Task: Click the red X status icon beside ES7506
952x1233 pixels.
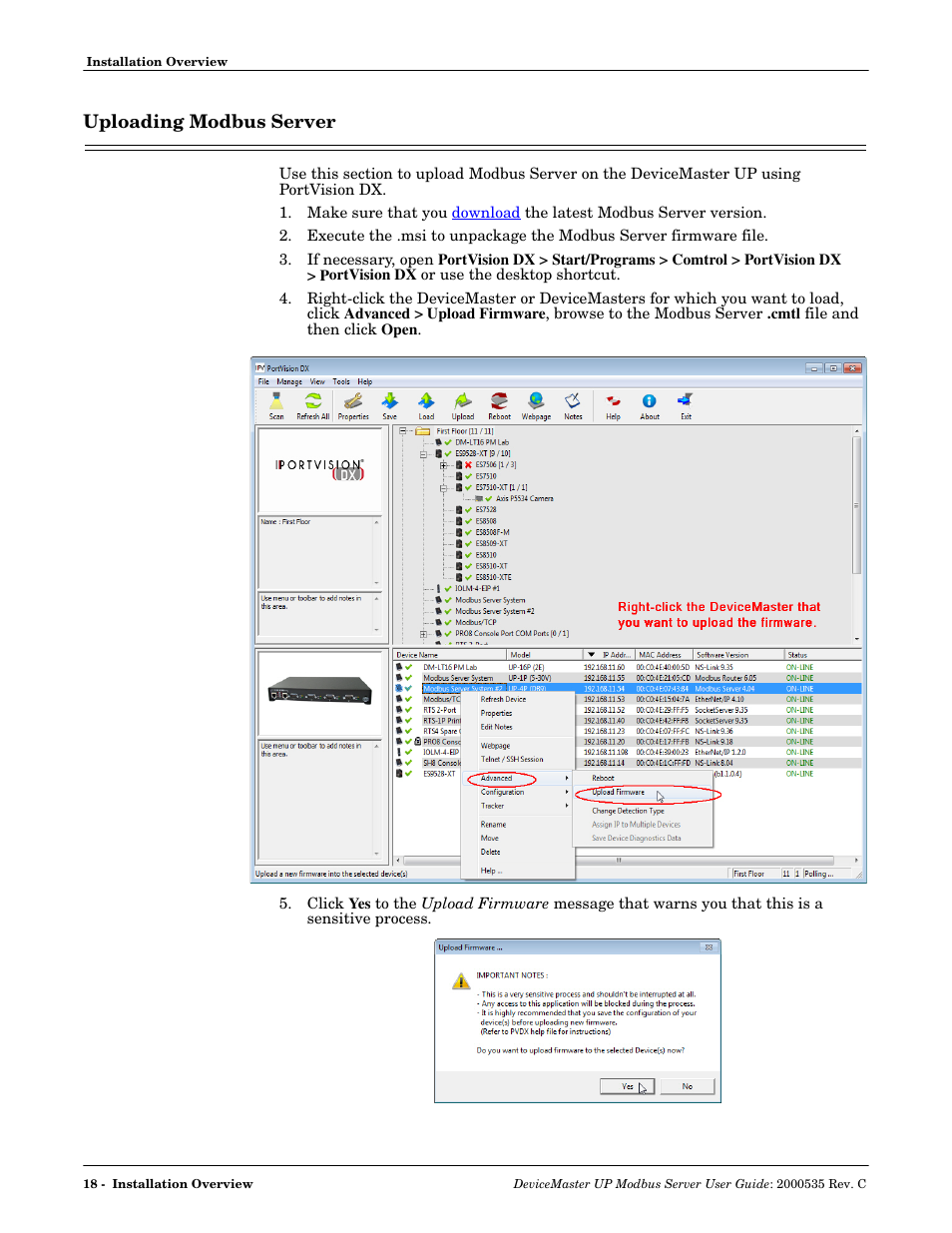Action: point(468,465)
